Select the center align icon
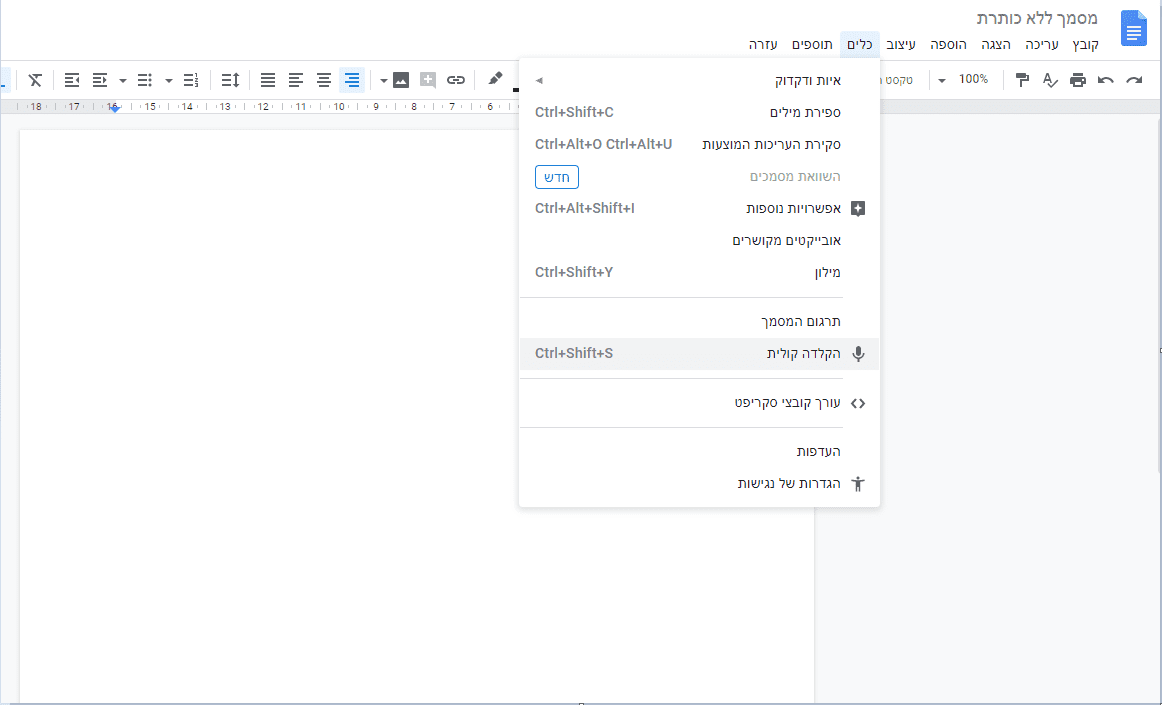The image size is (1162, 705). [324, 80]
